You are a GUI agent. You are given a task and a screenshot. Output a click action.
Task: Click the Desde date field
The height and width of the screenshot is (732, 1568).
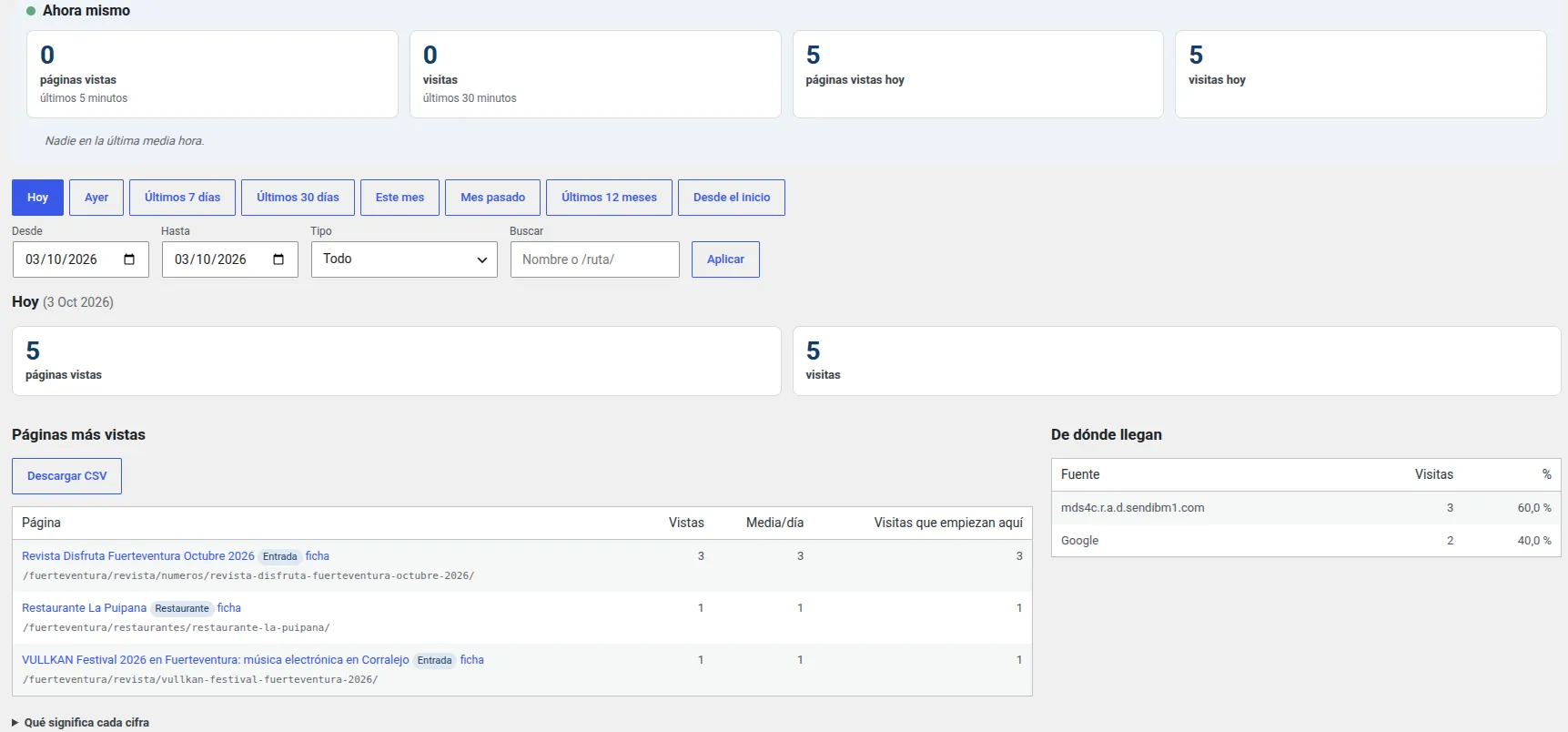(81, 259)
